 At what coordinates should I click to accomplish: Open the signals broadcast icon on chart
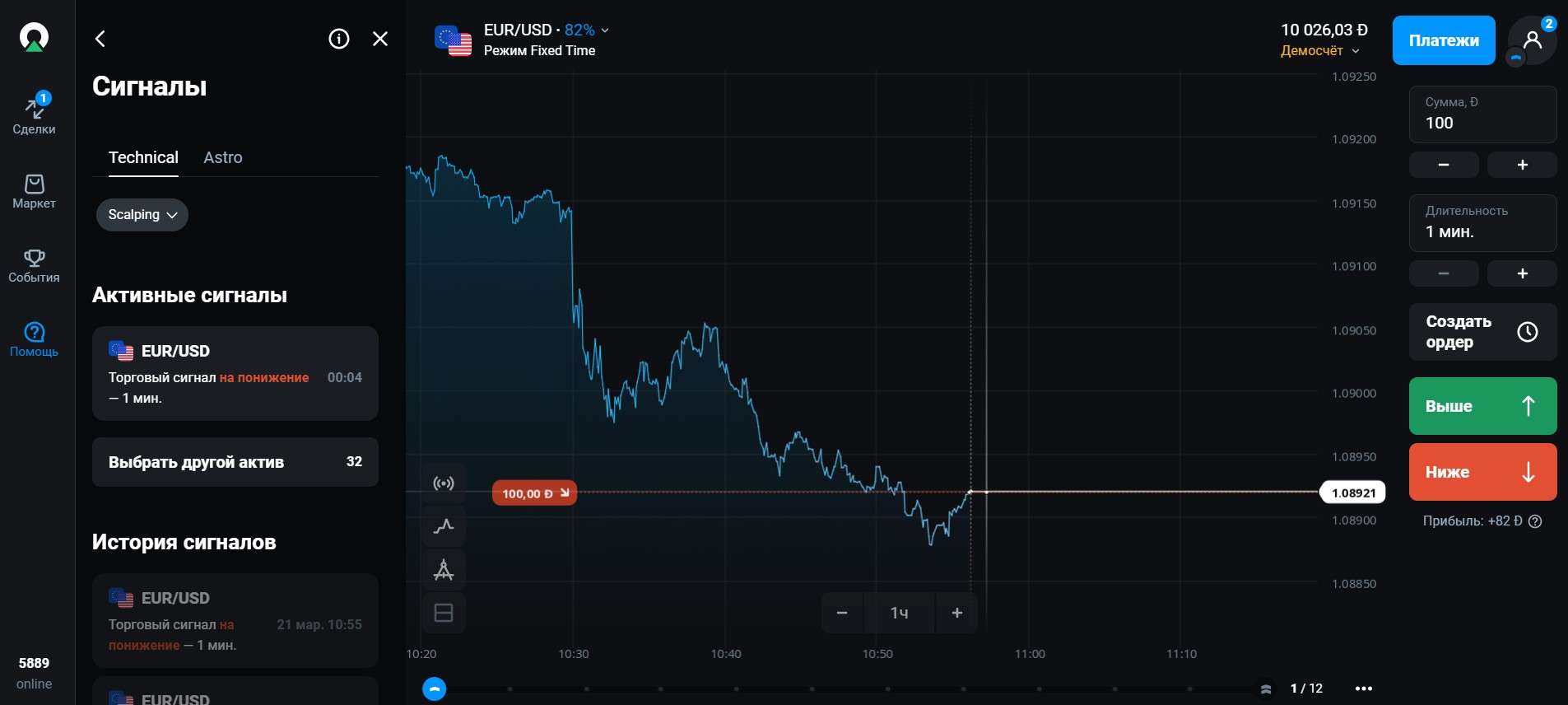pyautogui.click(x=444, y=483)
